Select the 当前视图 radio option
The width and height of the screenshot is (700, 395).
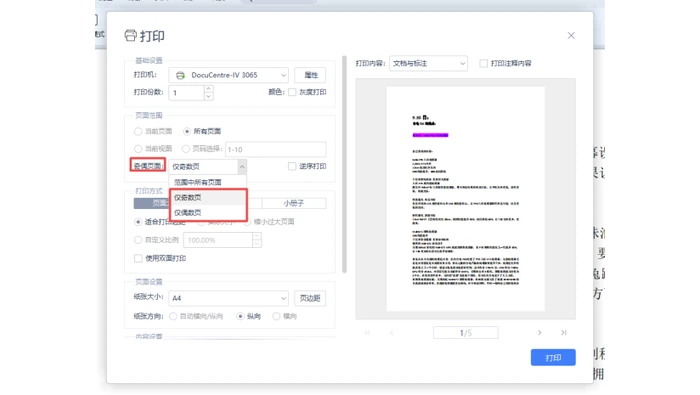pyautogui.click(x=138, y=149)
